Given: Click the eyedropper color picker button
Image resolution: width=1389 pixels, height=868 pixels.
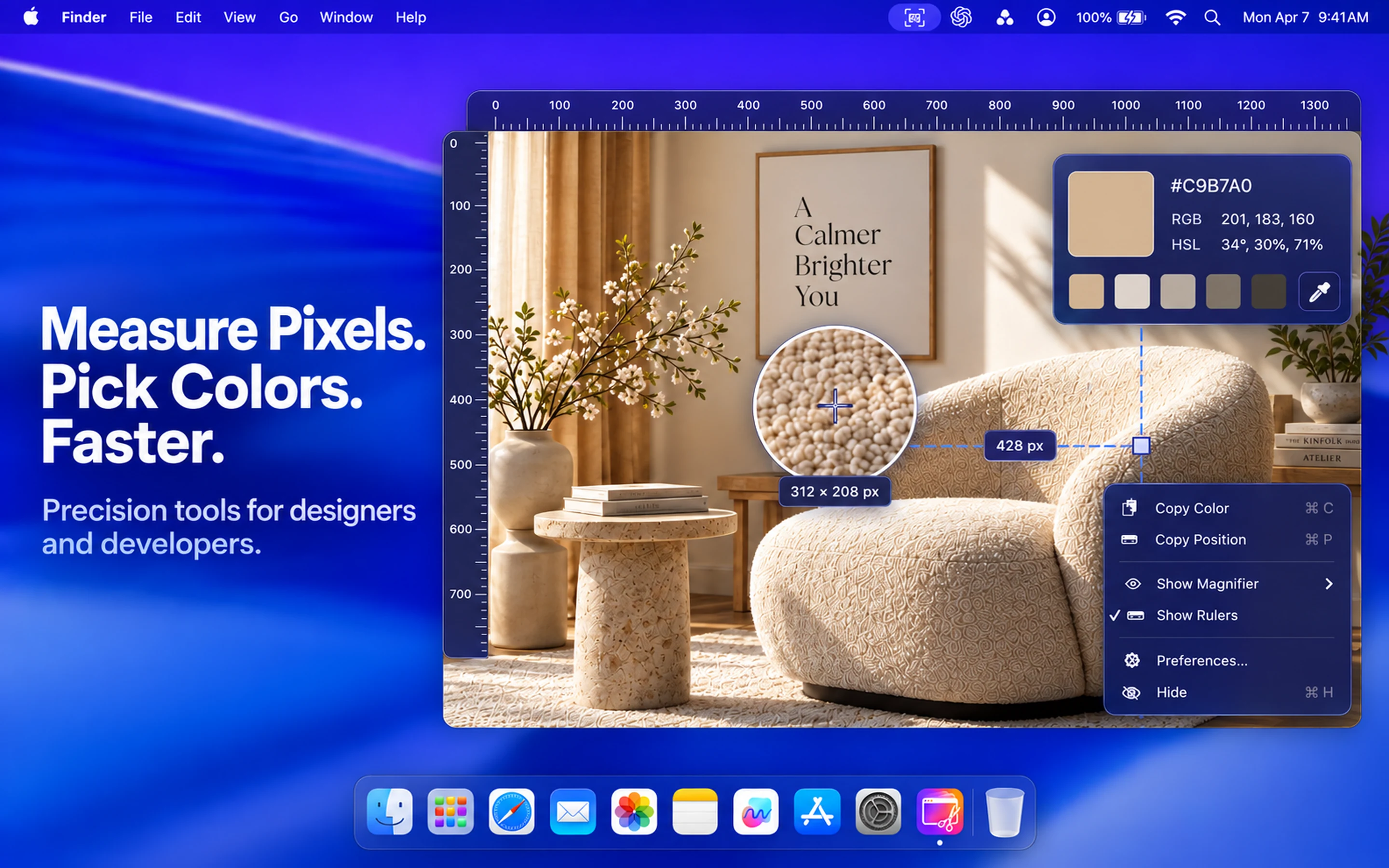Looking at the screenshot, I should point(1319,292).
